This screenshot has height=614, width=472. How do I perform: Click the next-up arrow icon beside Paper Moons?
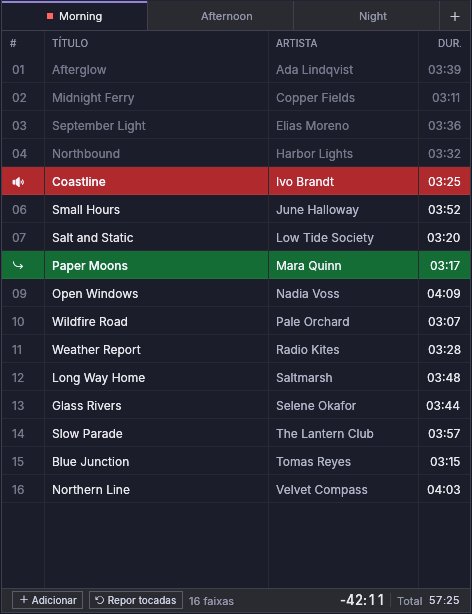pos(18,265)
